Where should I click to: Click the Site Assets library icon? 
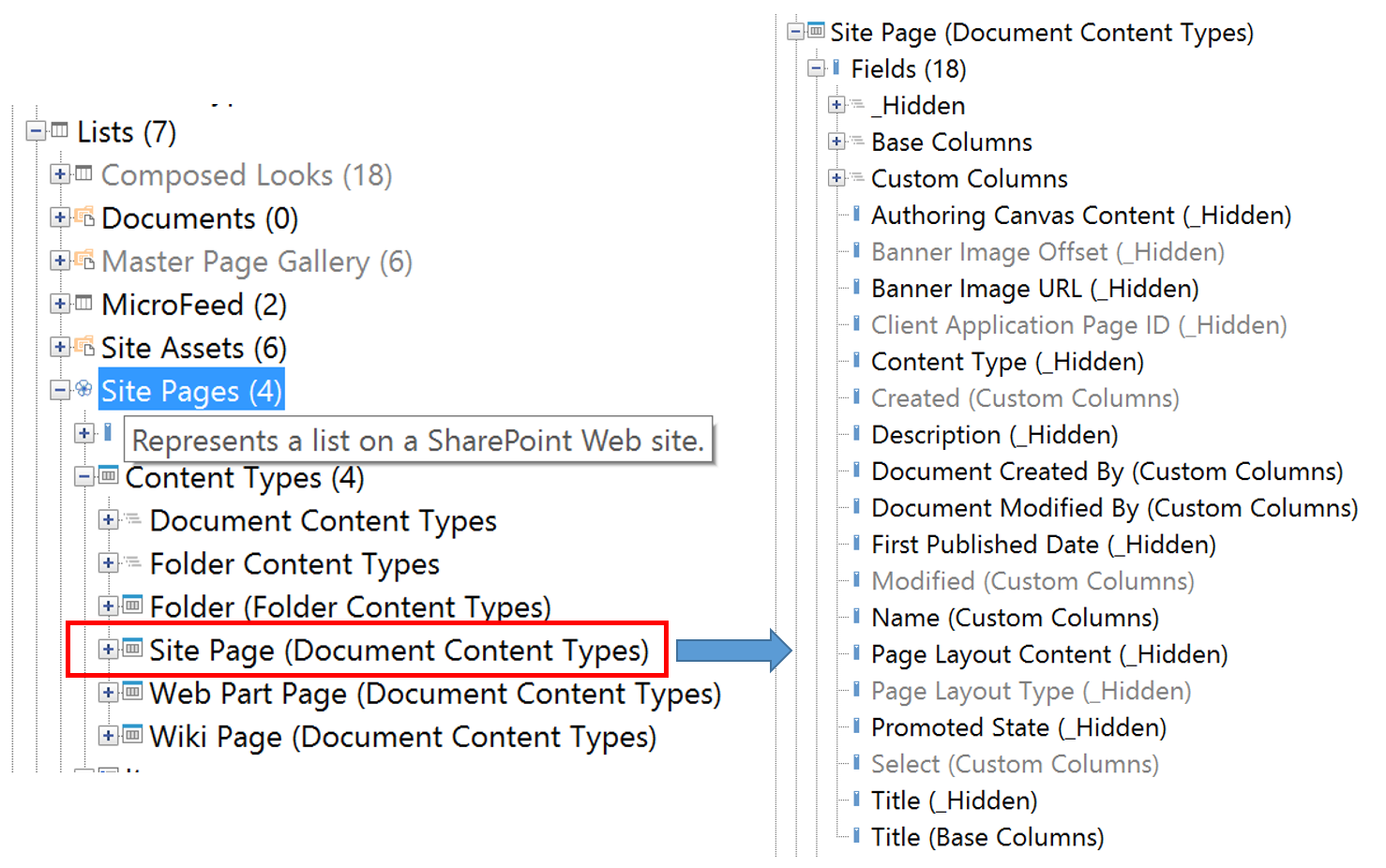84,347
